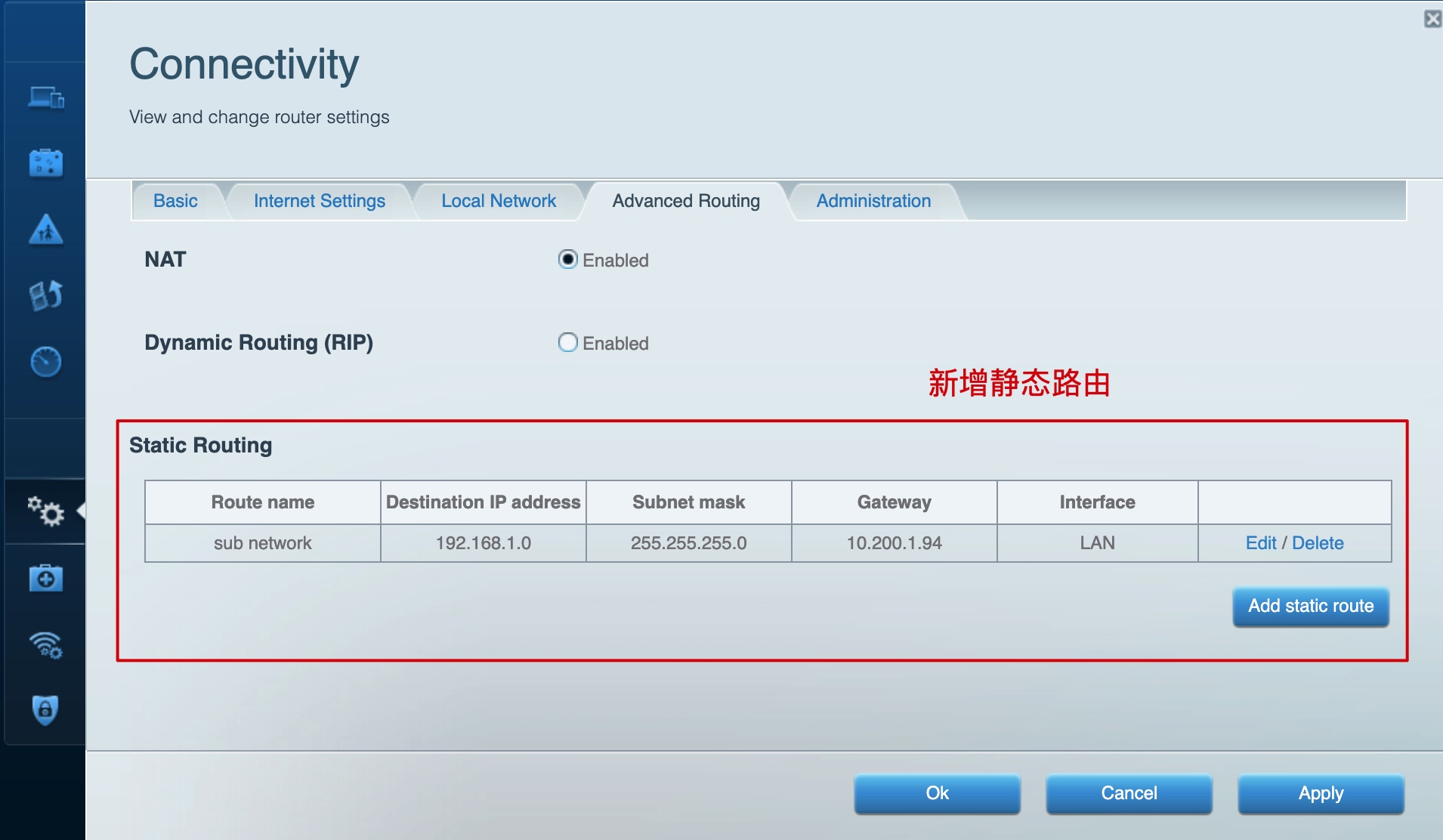Delete the sub network static route
Viewport: 1443px width, 840px height.
click(x=1318, y=543)
